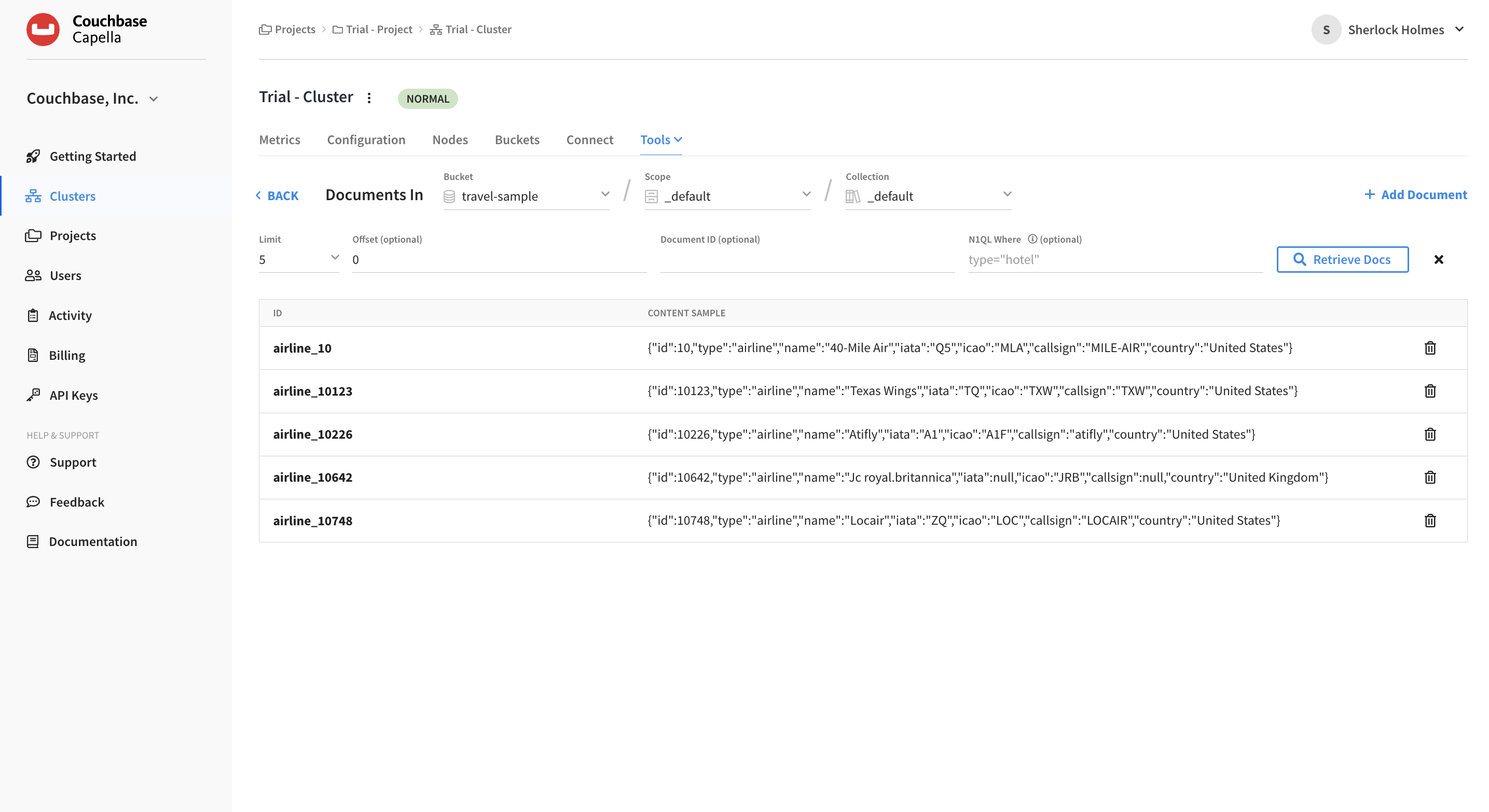Select the Clusters sidebar icon
The height and width of the screenshot is (812, 1489).
(x=33, y=196)
